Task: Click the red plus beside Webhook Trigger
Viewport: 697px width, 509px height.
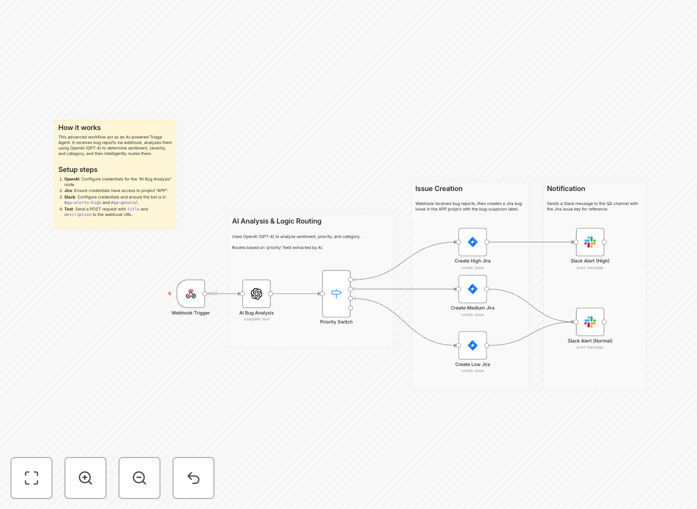Action: tap(169, 293)
